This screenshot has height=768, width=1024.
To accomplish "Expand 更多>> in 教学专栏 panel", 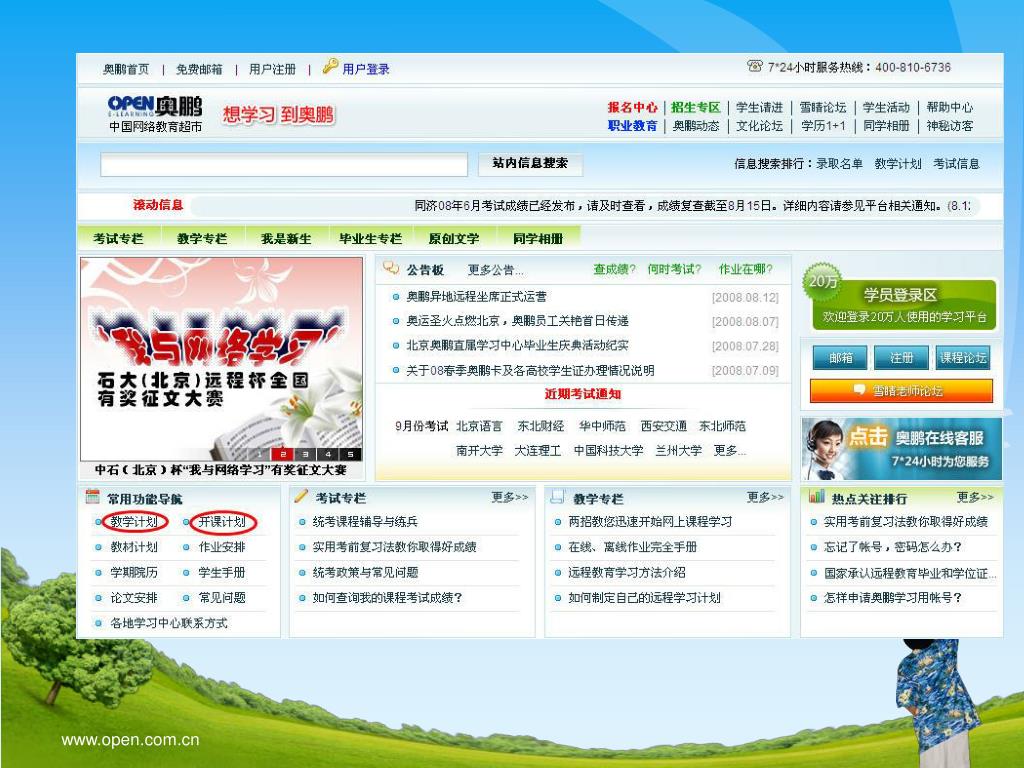I will click(765, 497).
